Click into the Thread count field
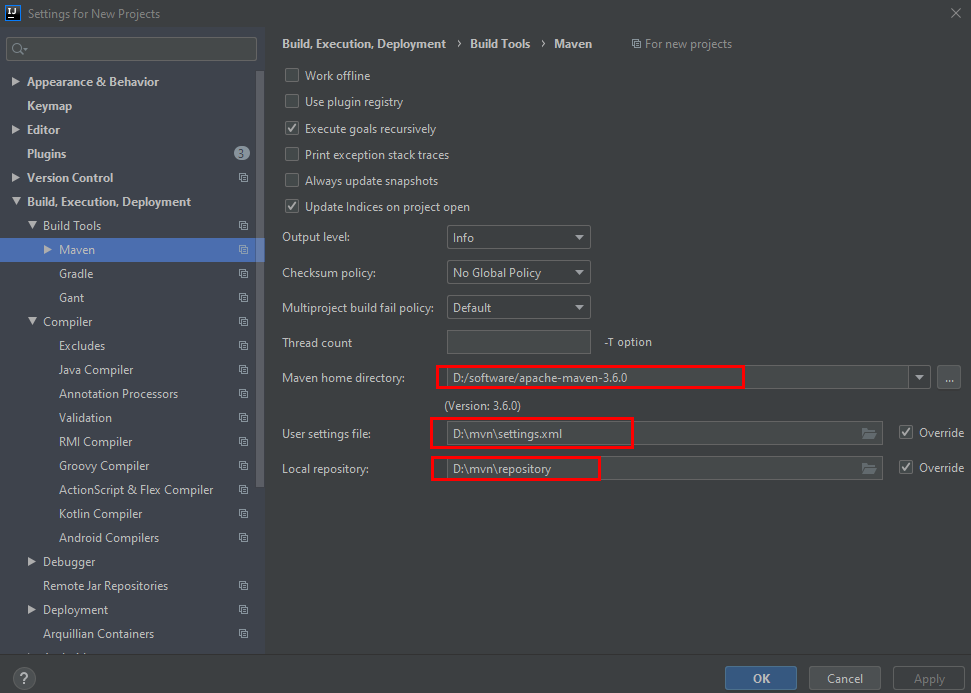Image resolution: width=971 pixels, height=693 pixels. point(518,342)
